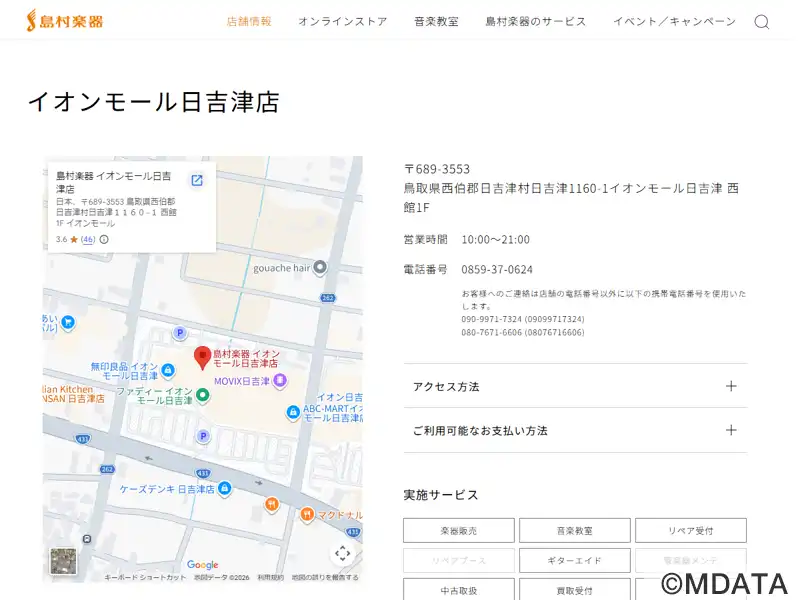Image resolution: width=800 pixels, height=600 pixels.
Task: Click phone number 0859-37-0624
Action: pyautogui.click(x=497, y=269)
